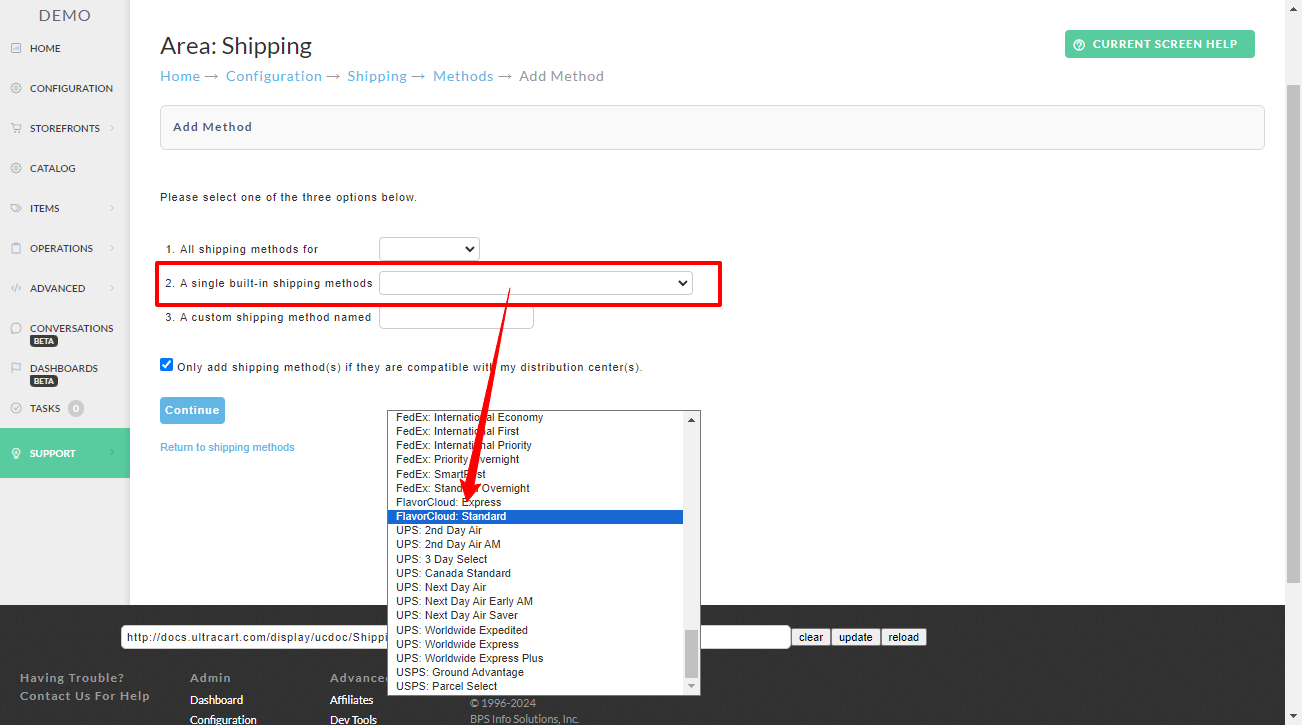Click the clear button
The image size is (1302, 725).
(811, 637)
